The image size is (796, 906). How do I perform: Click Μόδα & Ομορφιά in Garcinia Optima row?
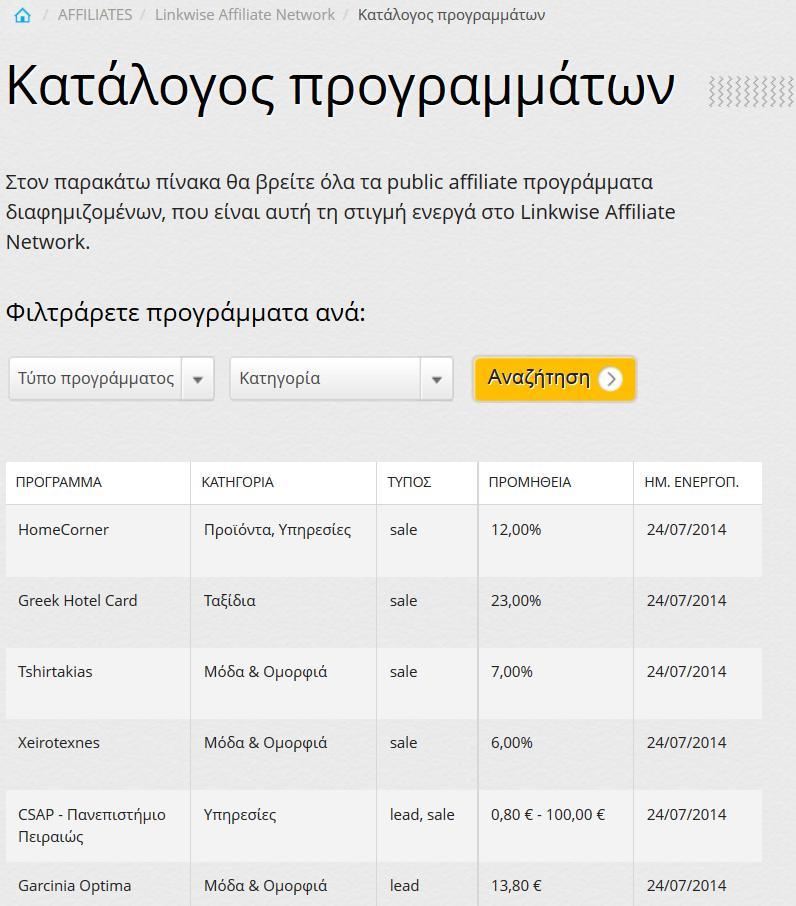(265, 886)
